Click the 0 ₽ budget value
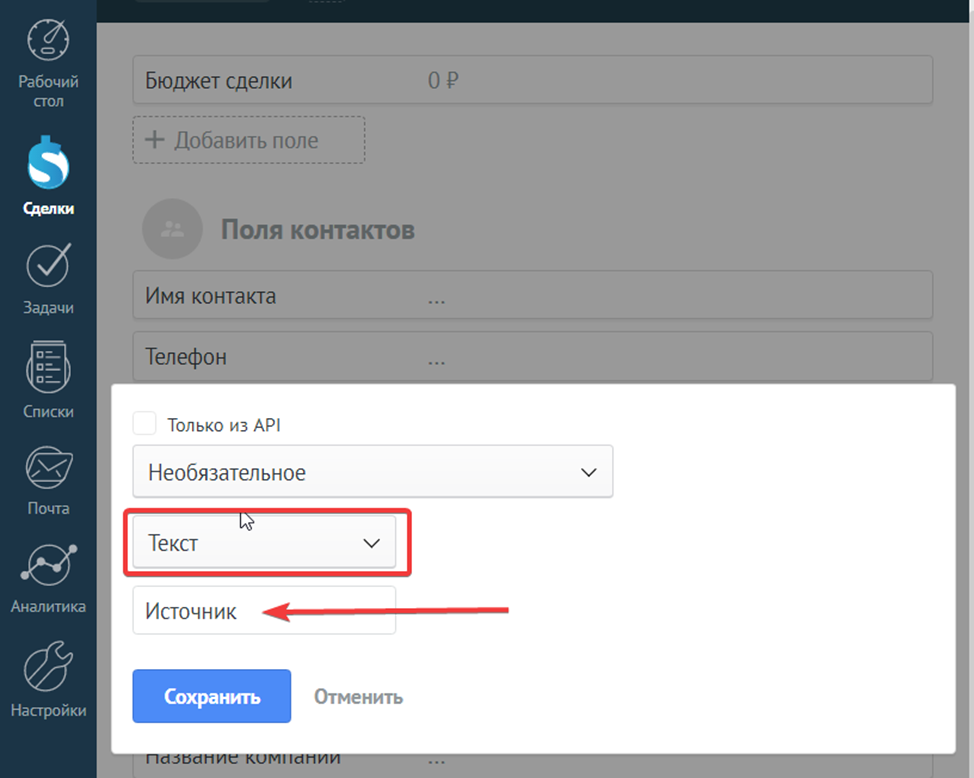The height and width of the screenshot is (778, 974). [x=443, y=80]
